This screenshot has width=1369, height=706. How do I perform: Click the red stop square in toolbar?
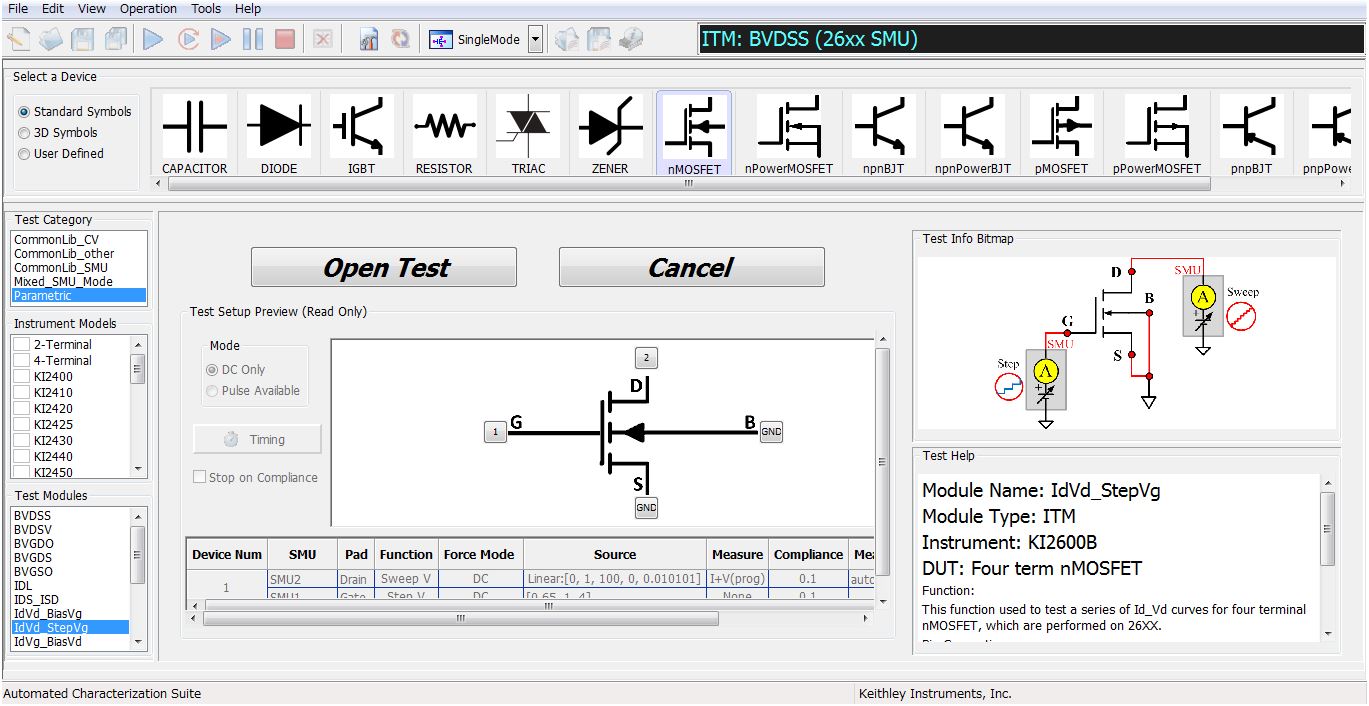(x=285, y=39)
